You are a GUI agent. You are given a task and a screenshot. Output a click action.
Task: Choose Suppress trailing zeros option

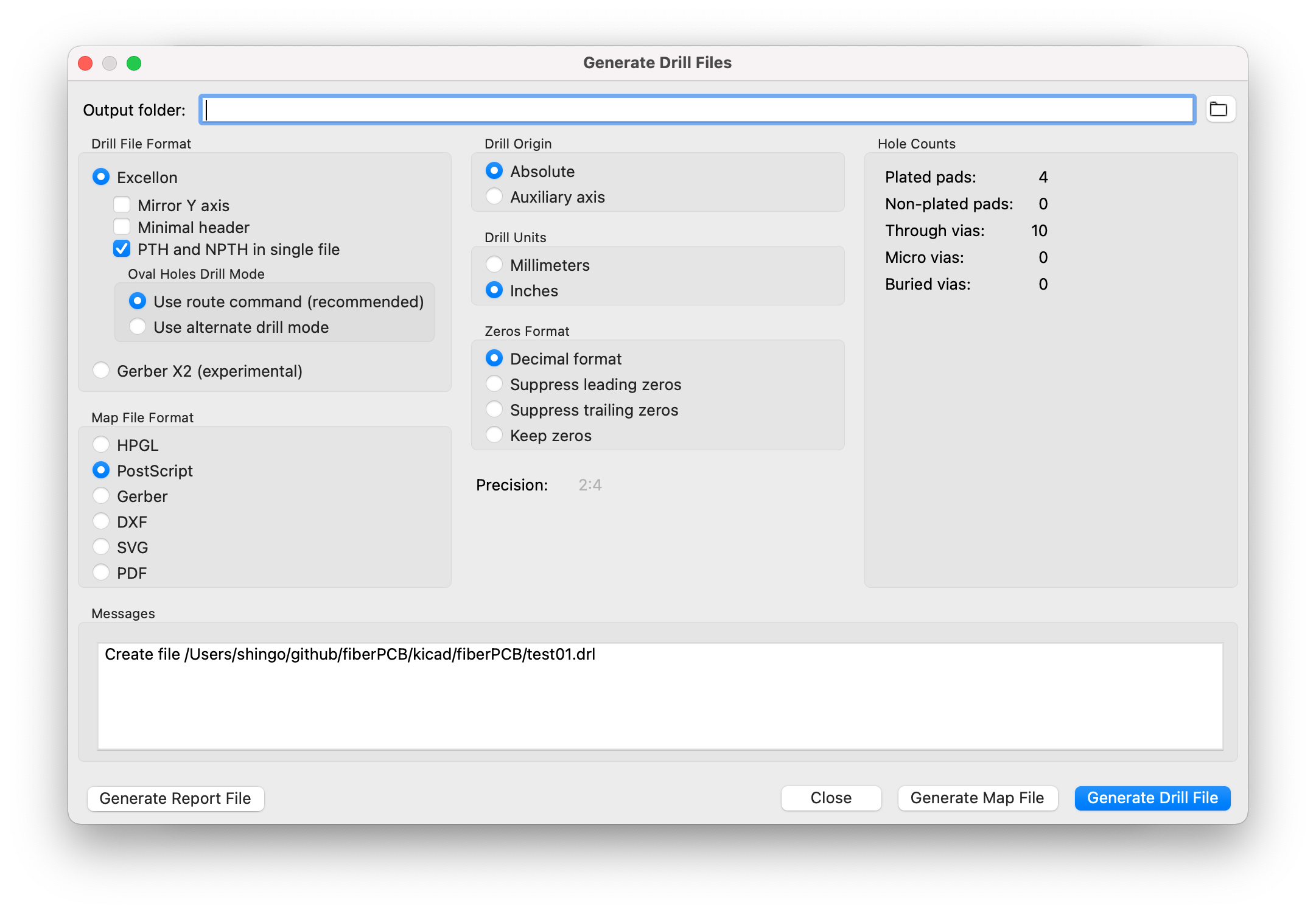[494, 410]
